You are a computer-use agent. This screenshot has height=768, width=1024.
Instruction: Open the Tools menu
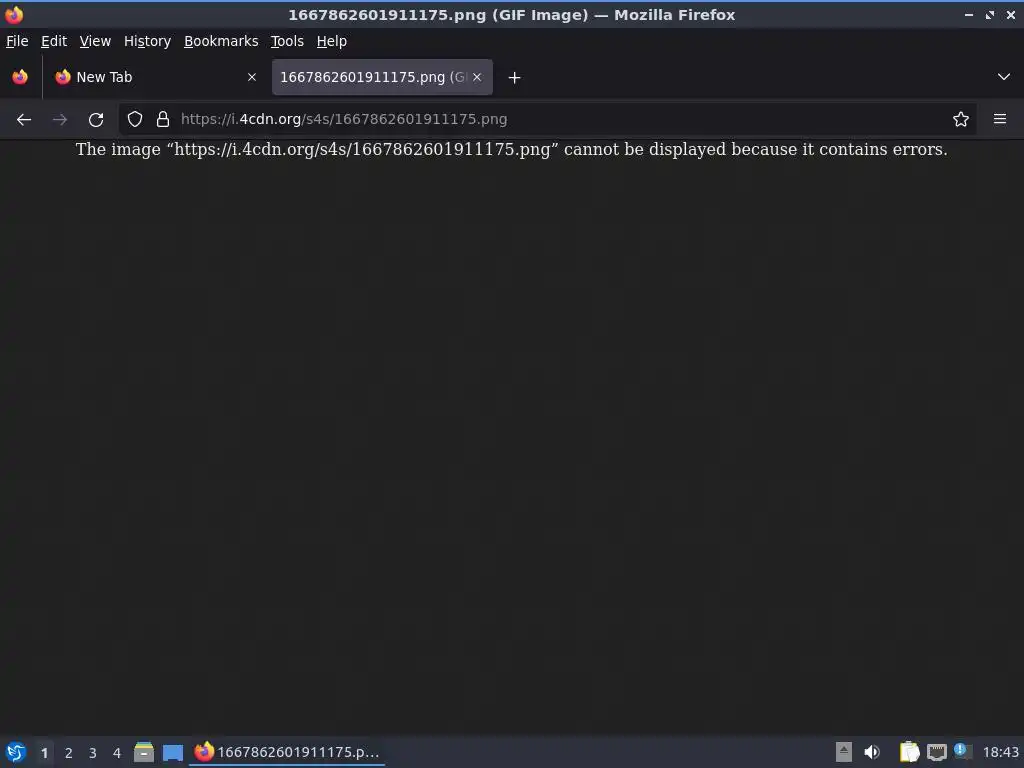(287, 41)
